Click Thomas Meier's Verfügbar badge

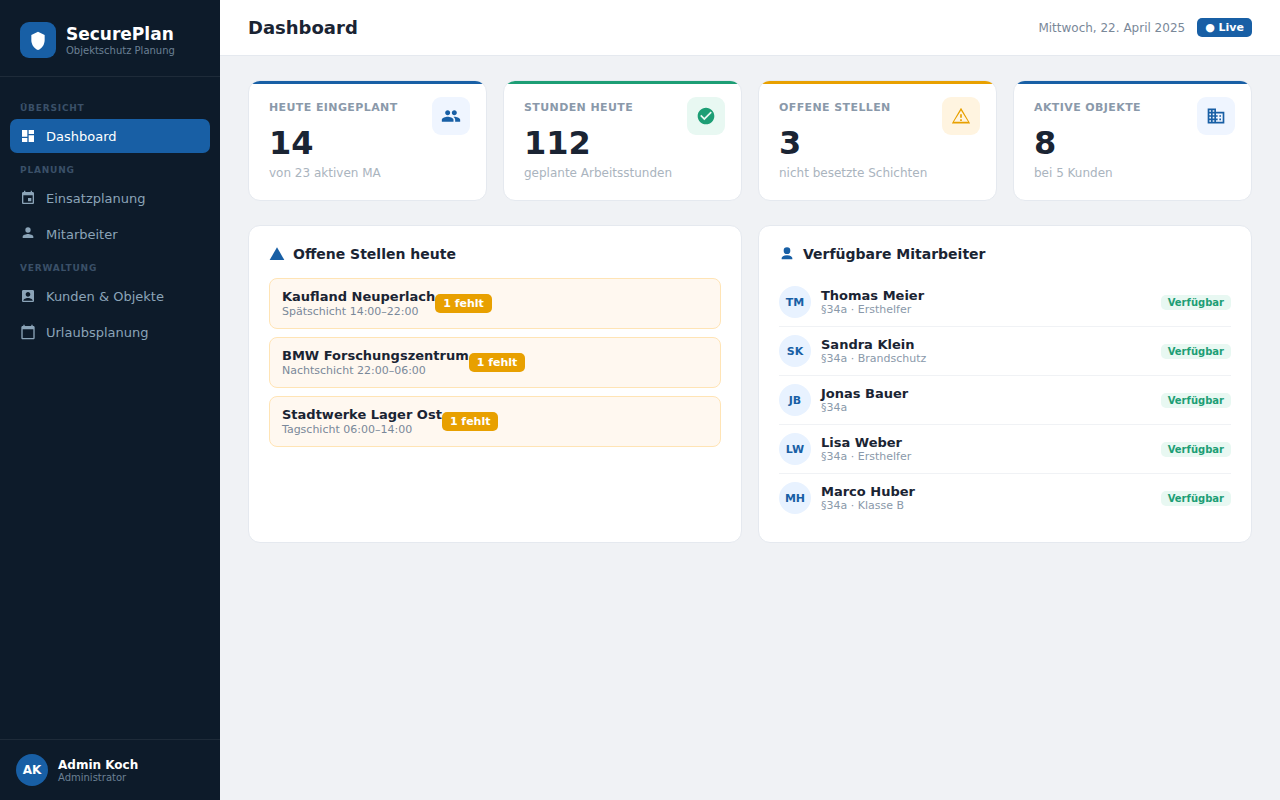tap(1196, 301)
